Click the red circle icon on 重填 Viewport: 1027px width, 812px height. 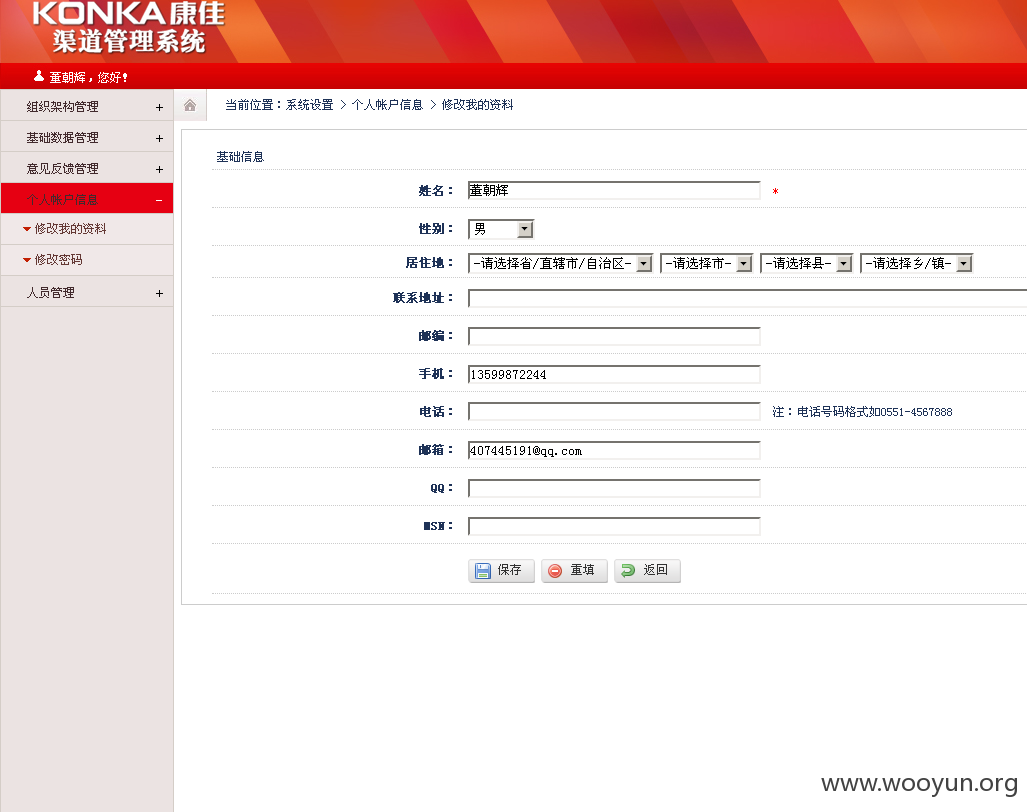click(555, 571)
